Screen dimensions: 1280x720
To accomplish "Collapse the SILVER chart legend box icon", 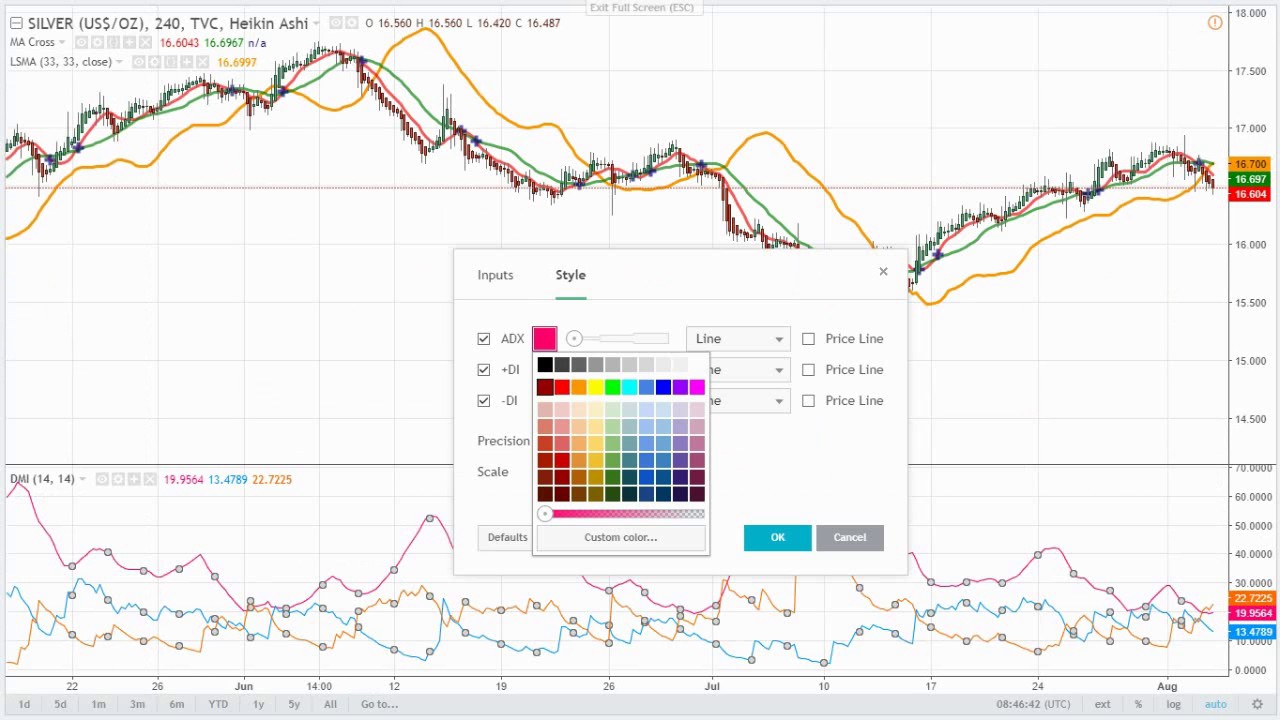I will (16, 23).
